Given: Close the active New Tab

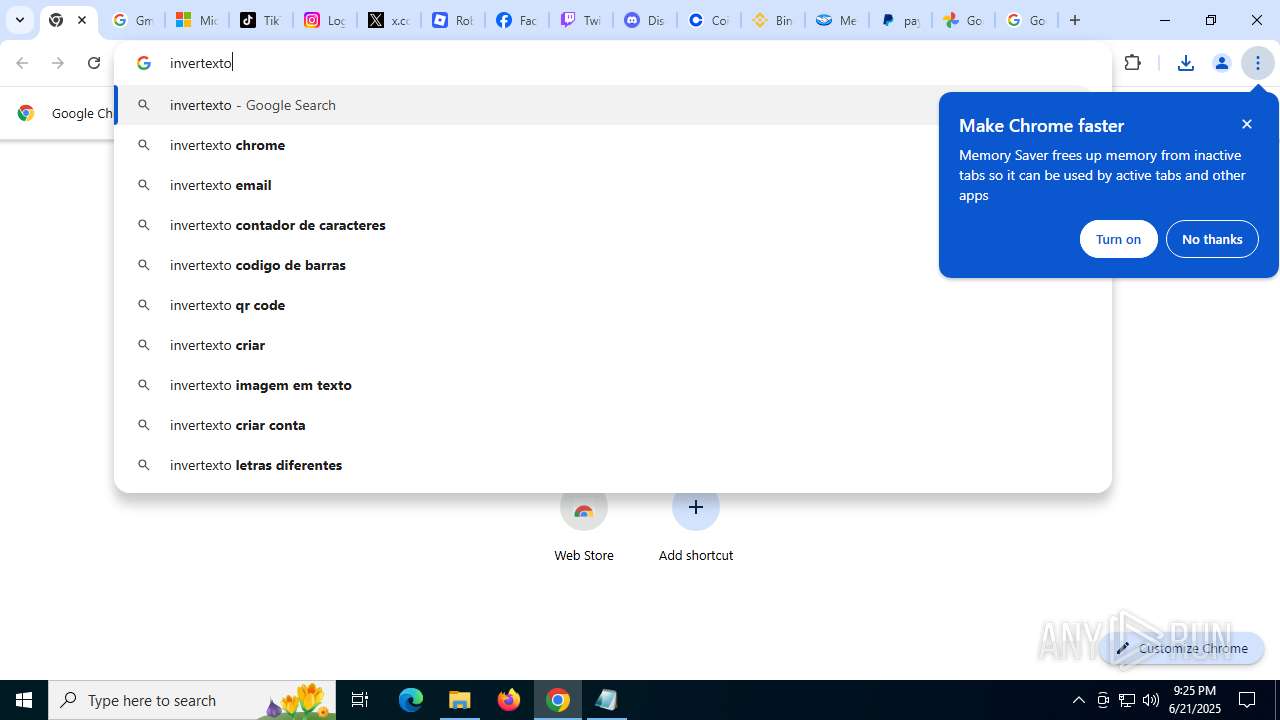Looking at the screenshot, I should (82, 20).
